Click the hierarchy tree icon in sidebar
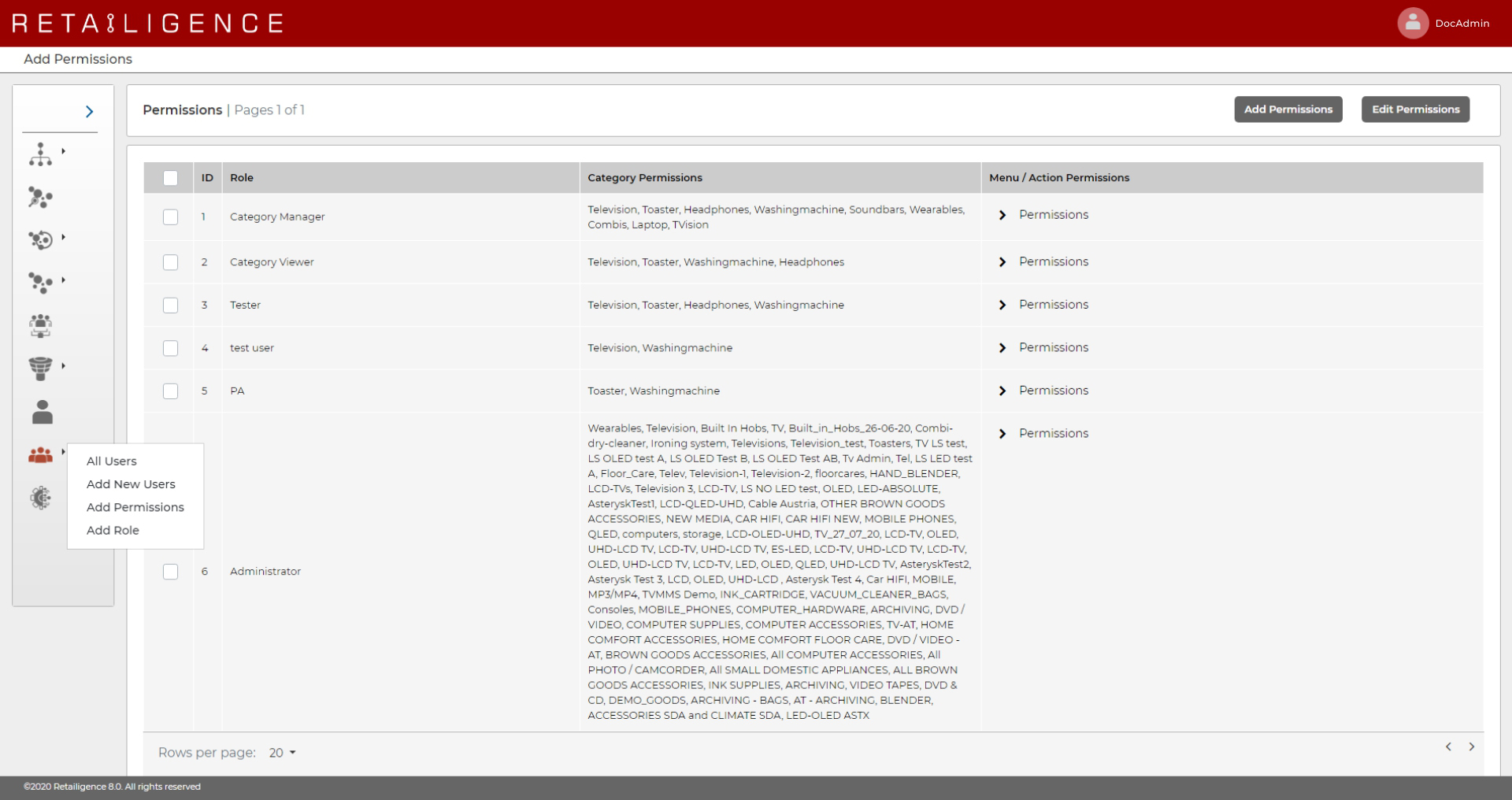The height and width of the screenshot is (800, 1512). 40,154
